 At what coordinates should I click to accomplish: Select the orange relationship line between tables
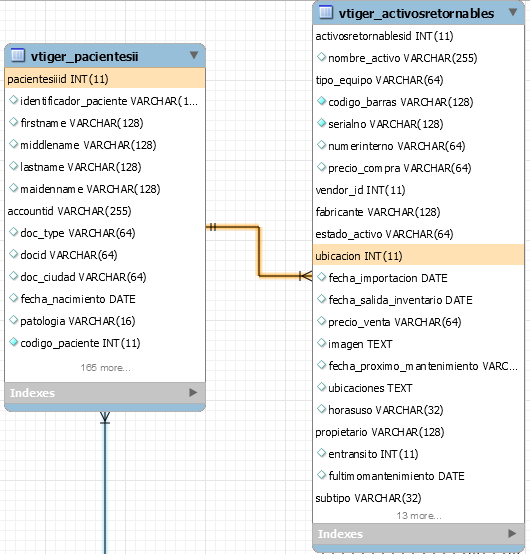[x=259, y=251]
